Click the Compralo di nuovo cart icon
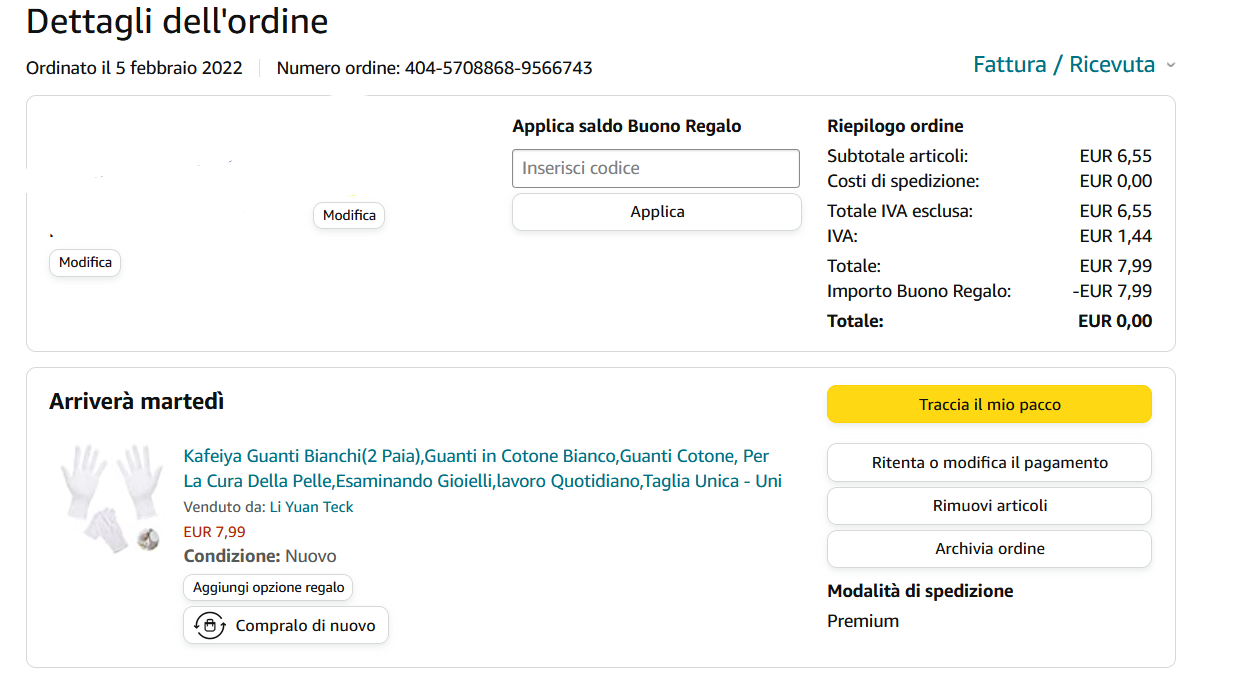The height and width of the screenshot is (681, 1237). [x=209, y=625]
